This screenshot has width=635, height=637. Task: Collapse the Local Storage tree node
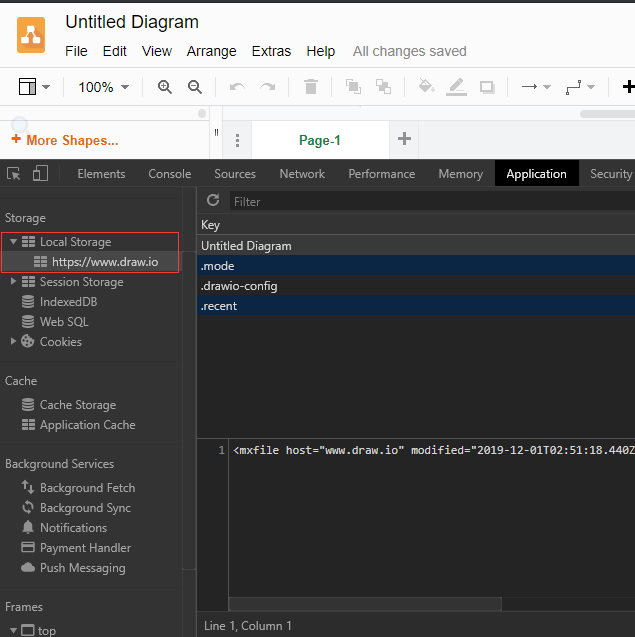13,242
